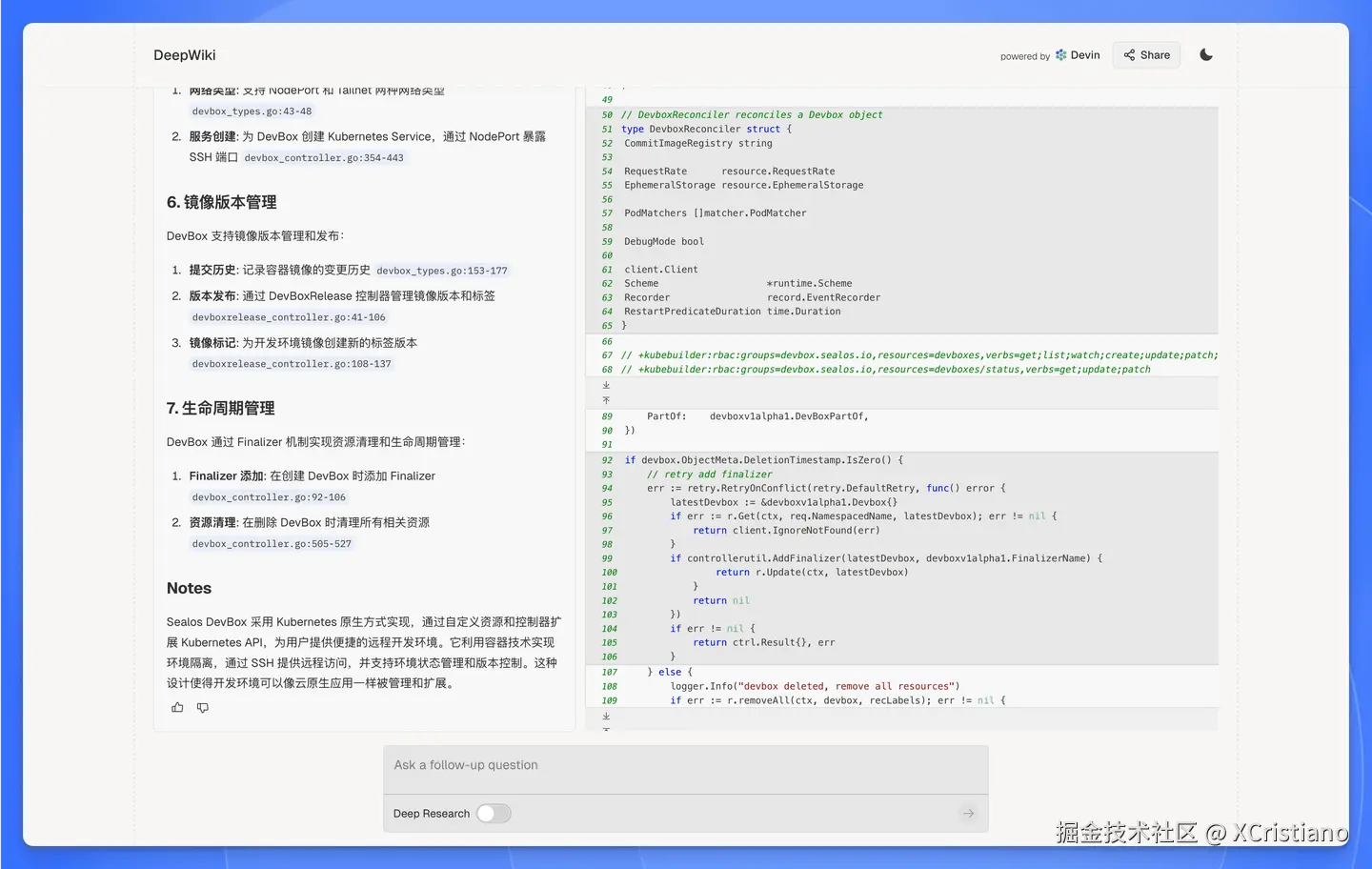Click the RestartPredicateDuration time.Duration line
The image size is (1372, 869).
pos(733,312)
